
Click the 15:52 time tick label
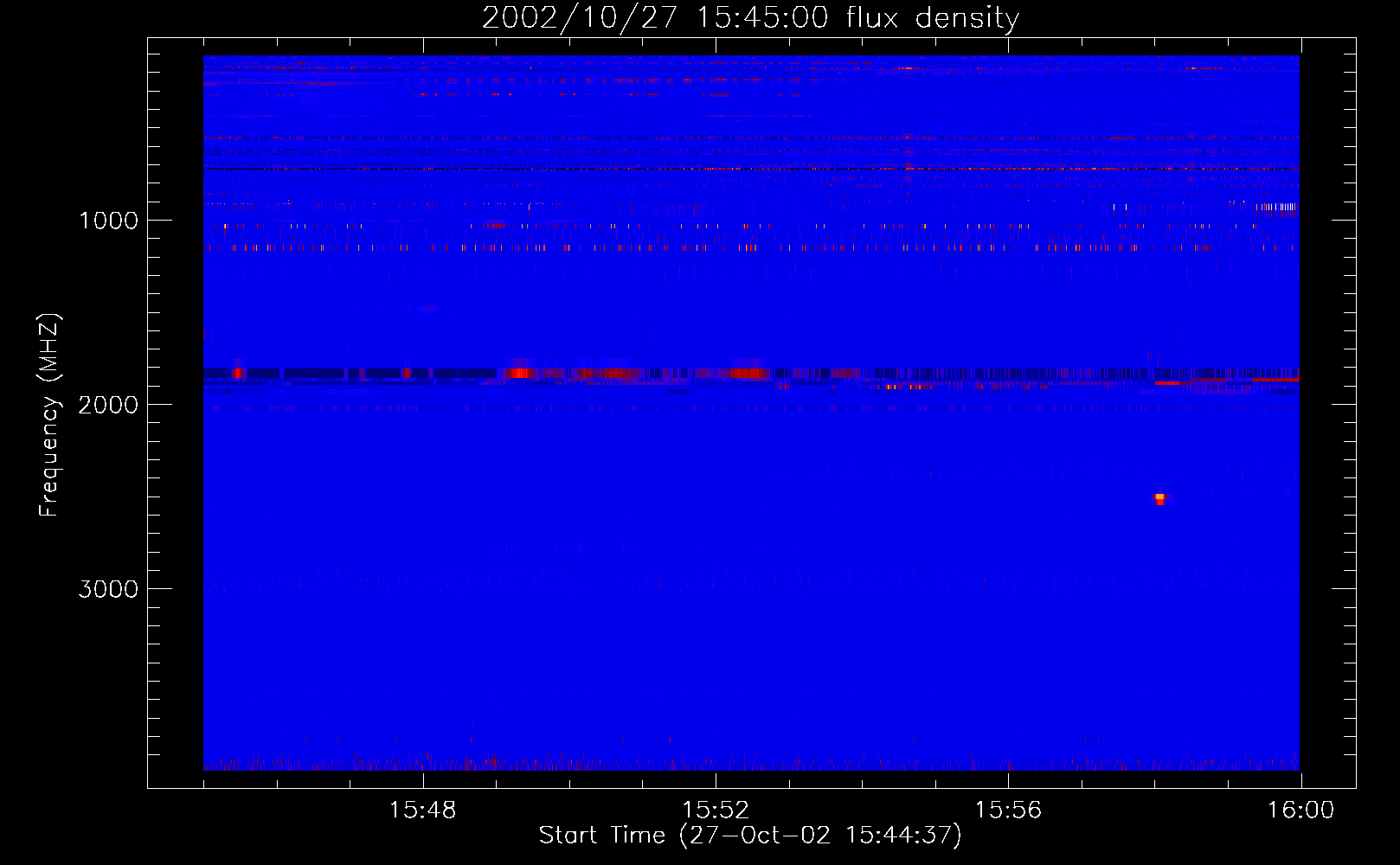[x=715, y=811]
